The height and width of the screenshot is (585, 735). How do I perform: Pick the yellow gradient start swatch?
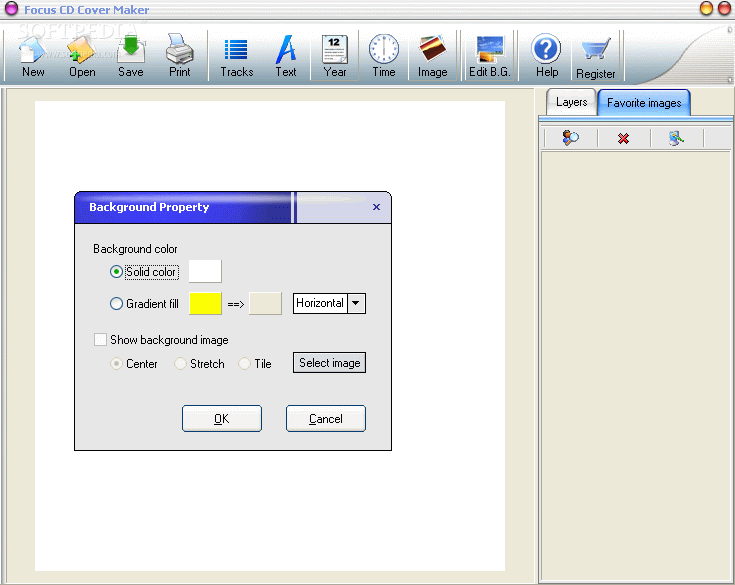tap(205, 303)
